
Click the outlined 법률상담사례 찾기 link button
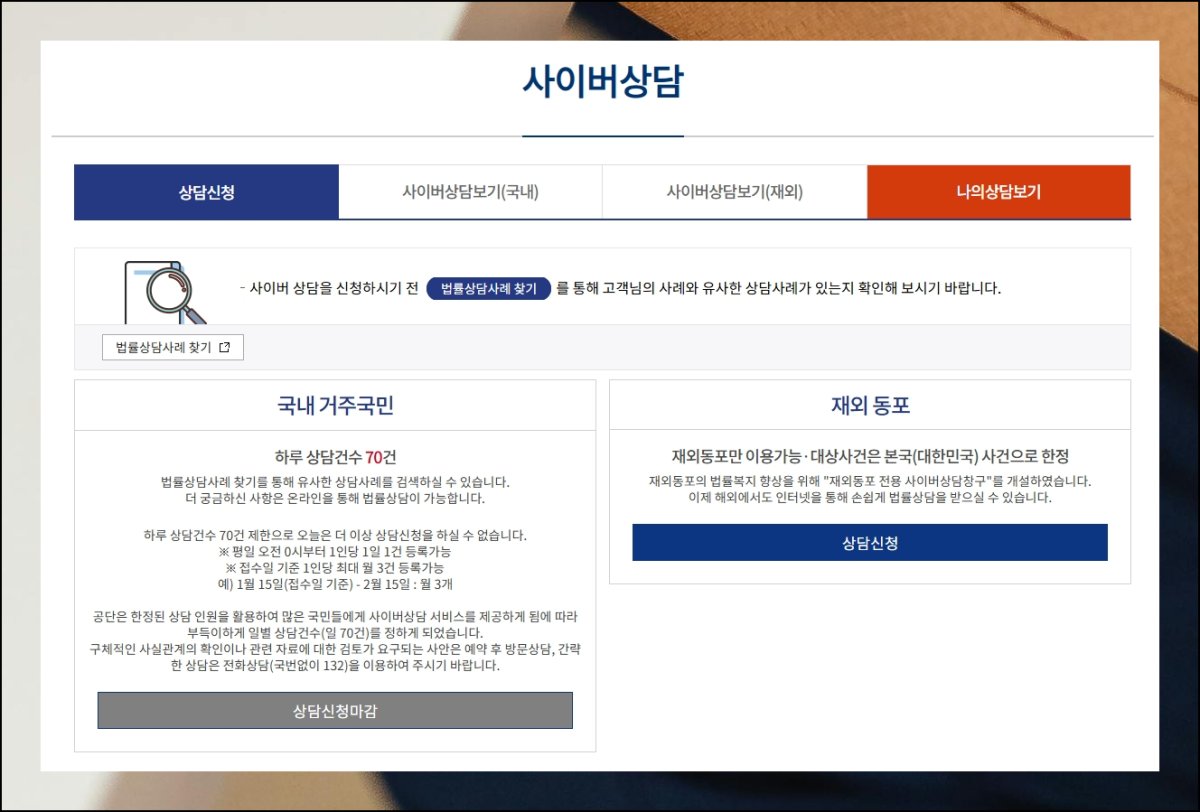click(x=173, y=347)
